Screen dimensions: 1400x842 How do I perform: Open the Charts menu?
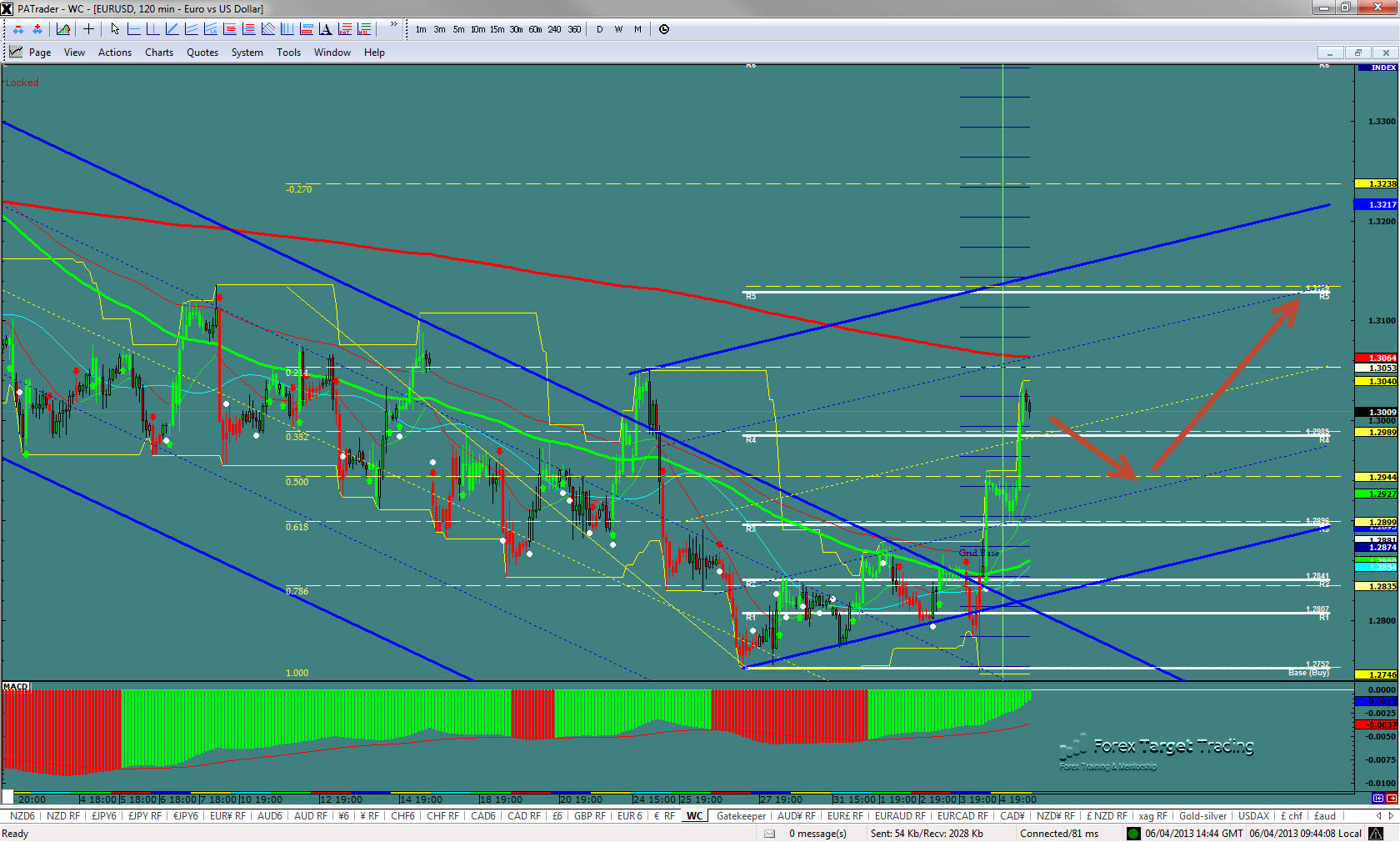159,53
